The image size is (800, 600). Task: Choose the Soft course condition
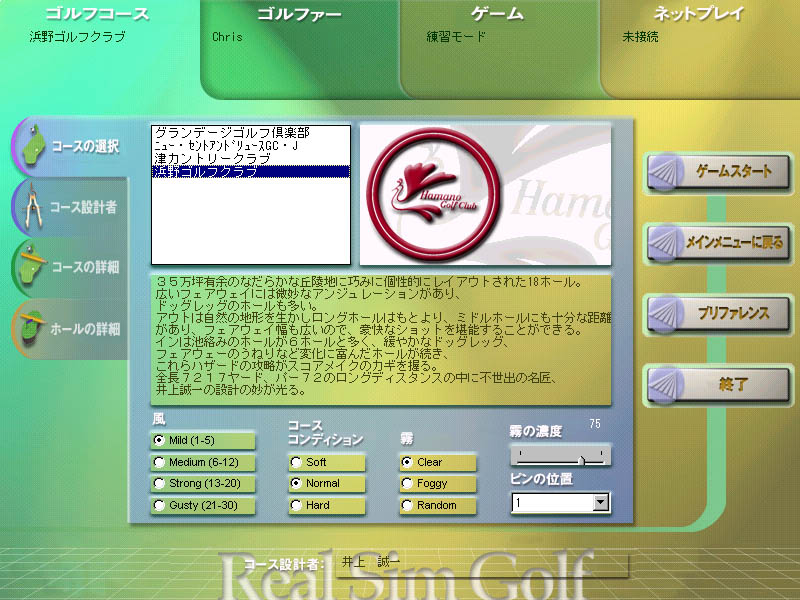point(296,462)
